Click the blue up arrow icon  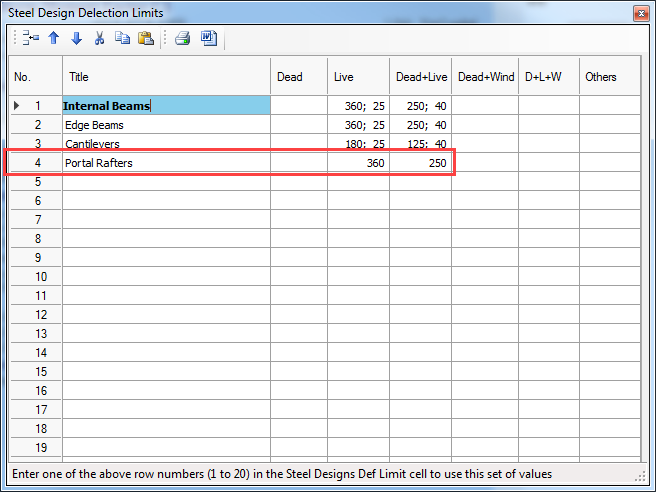pyautogui.click(x=54, y=39)
